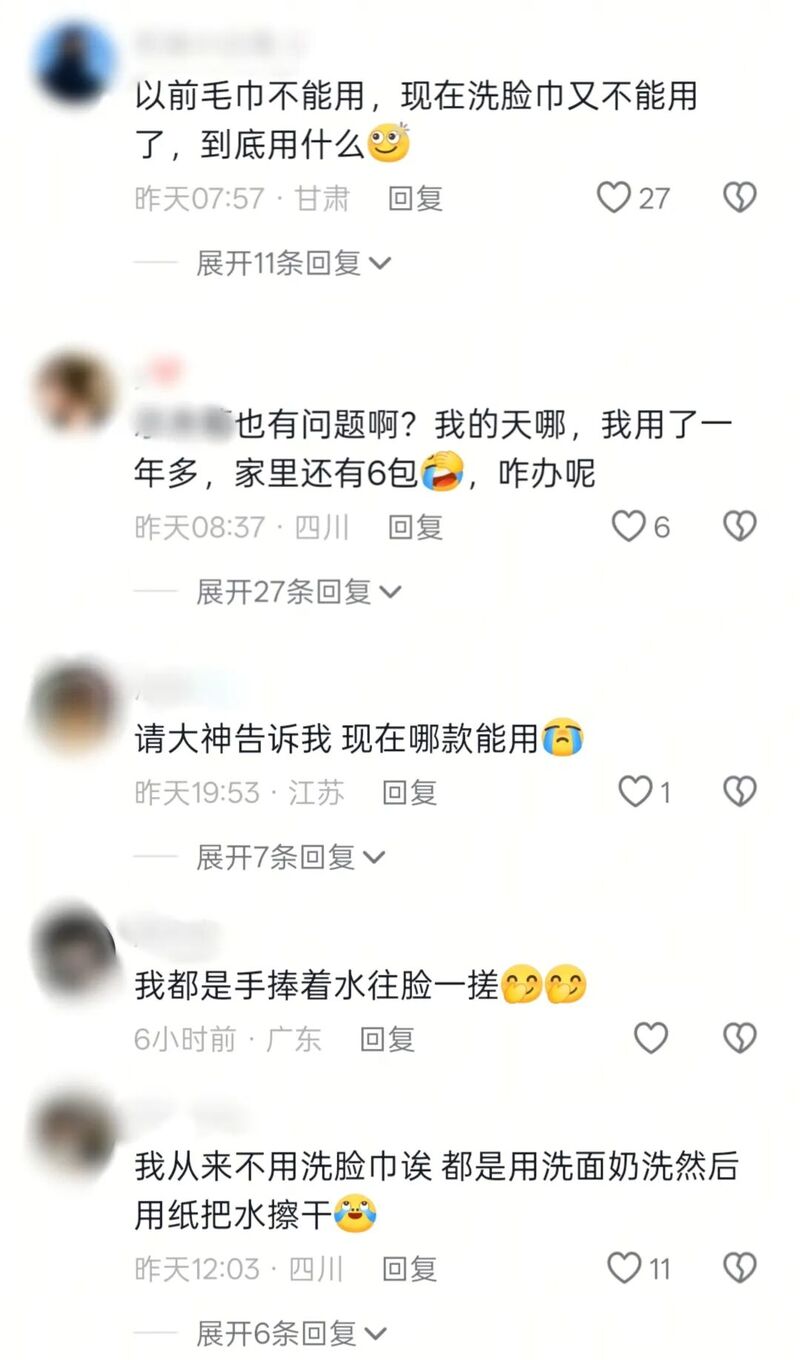Click 回复 on the 12:03 四川 comment
Screen dimensions: 800x1360
click(x=410, y=1268)
